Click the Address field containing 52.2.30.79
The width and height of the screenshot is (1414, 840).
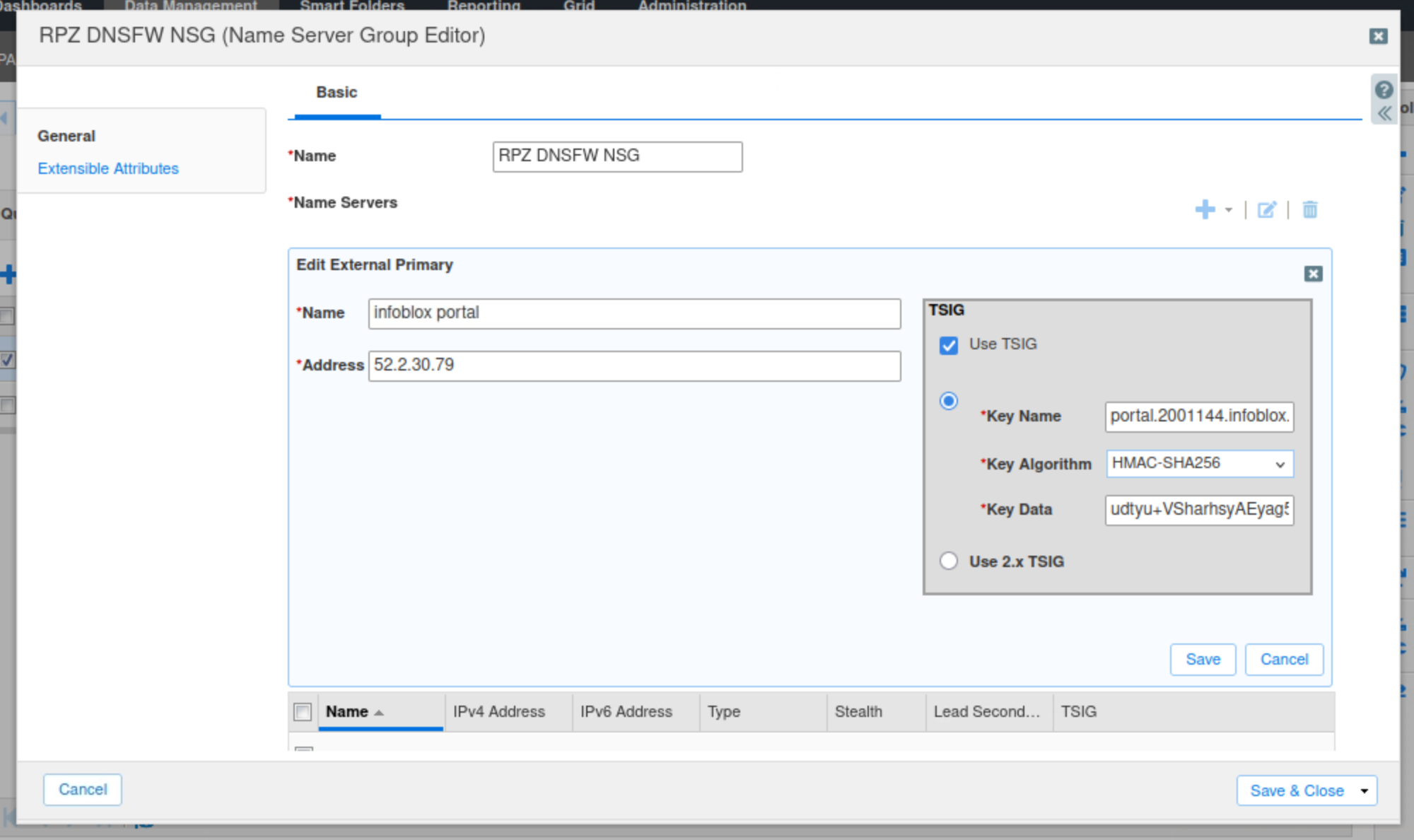coord(634,366)
